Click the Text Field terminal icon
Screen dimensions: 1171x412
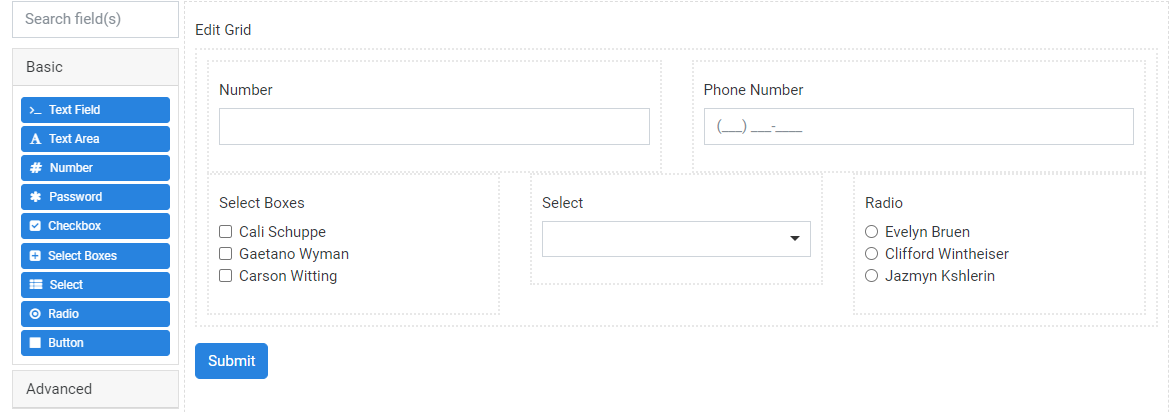(x=35, y=110)
